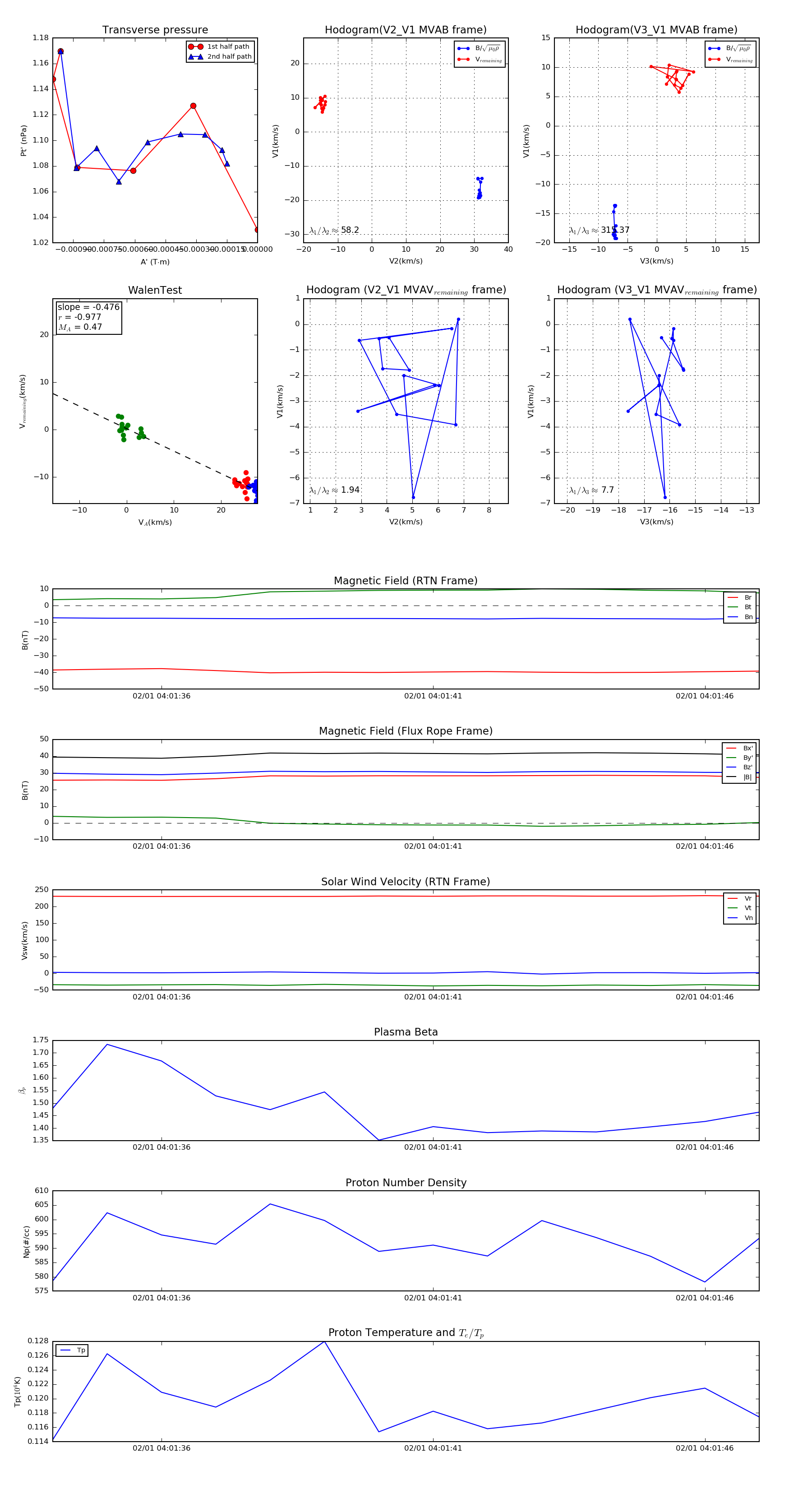The image size is (812, 1489).
Task: Click 'Magnetic Field (Flux Rope Frame)' title
Action: coord(406,731)
